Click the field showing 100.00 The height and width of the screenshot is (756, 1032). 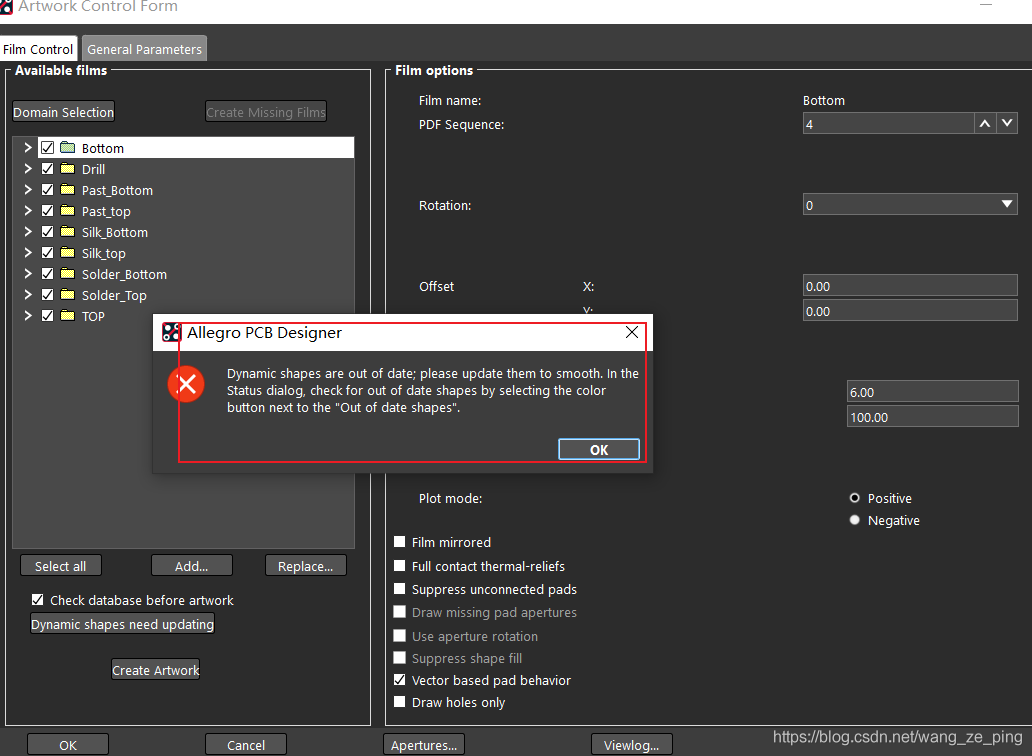tap(933, 416)
